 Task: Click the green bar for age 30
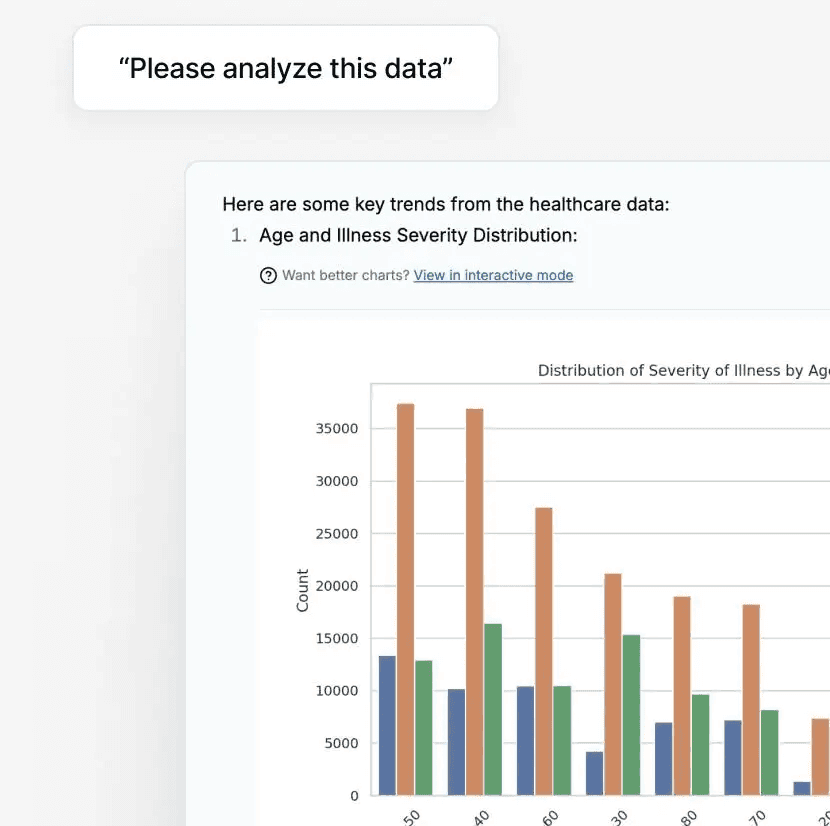click(x=631, y=715)
